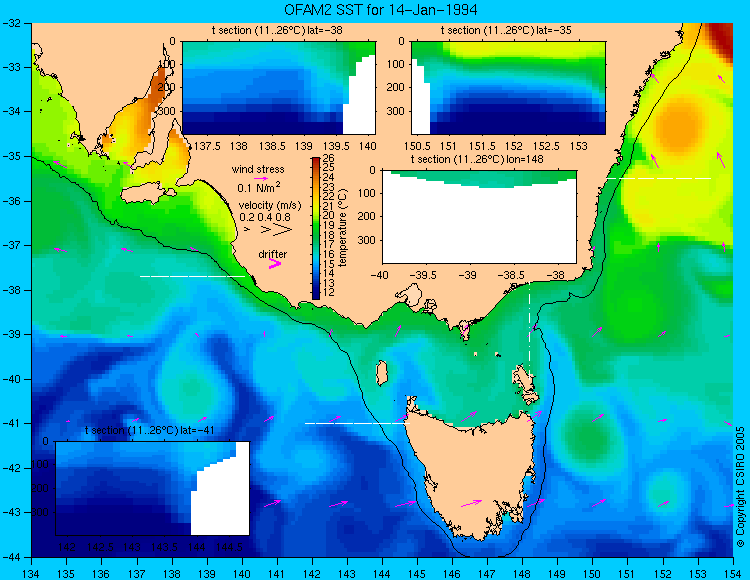This screenshot has width=750, height=580.
Task: Click the "velocity (m/s)" legend label
Action: click(x=270, y=206)
